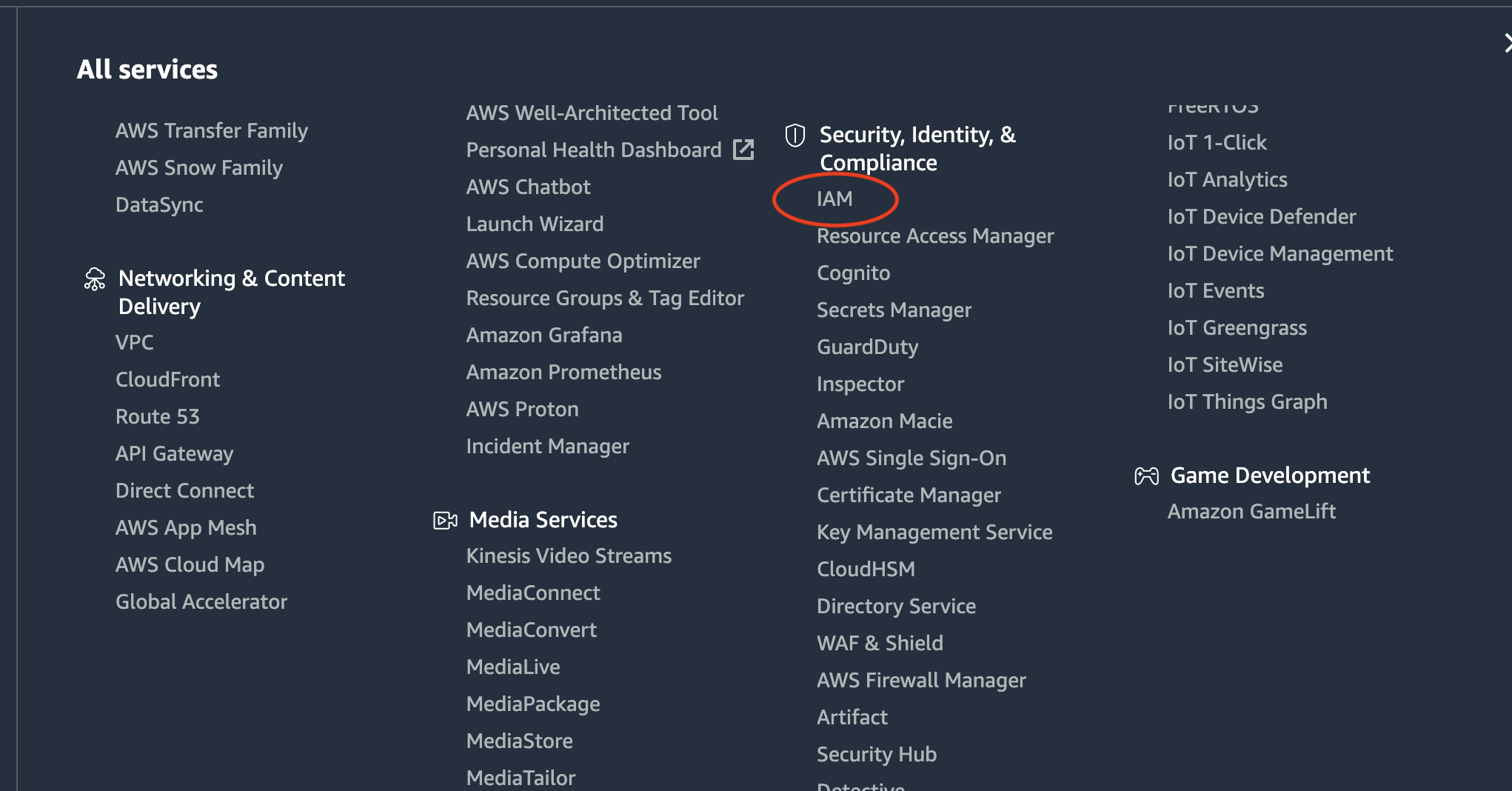Click Personal Health Dashboard external link icon
The width and height of the screenshot is (1512, 791).
[x=743, y=150]
